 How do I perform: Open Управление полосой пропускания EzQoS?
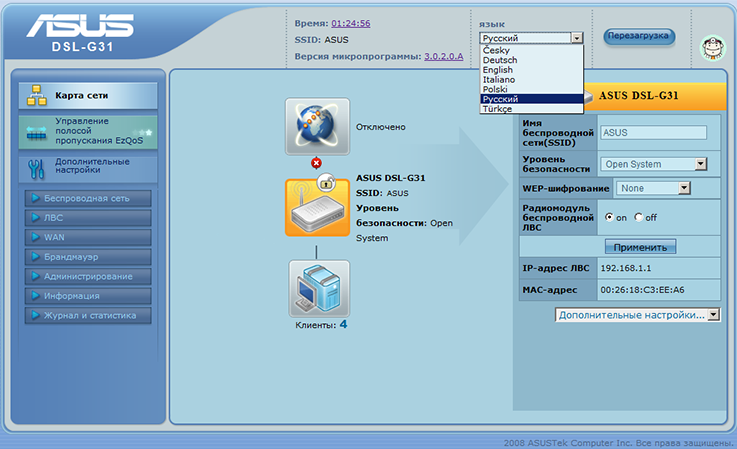88,132
